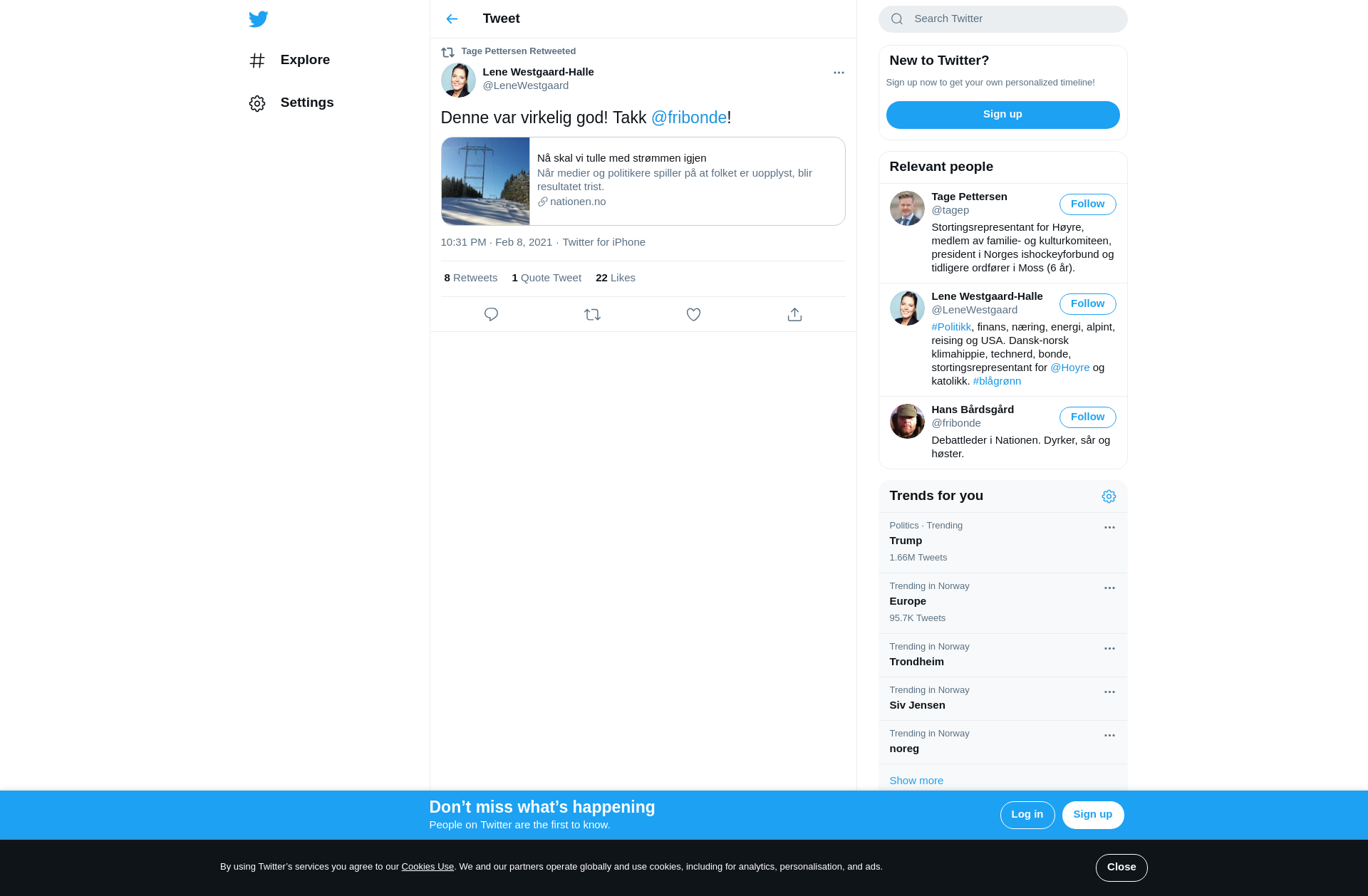Expand trends with Show more
This screenshot has width=1368, height=896.
(916, 781)
